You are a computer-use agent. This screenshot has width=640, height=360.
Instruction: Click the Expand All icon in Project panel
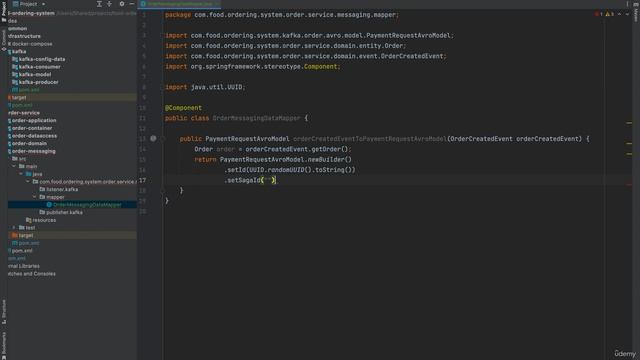tap(99, 4)
